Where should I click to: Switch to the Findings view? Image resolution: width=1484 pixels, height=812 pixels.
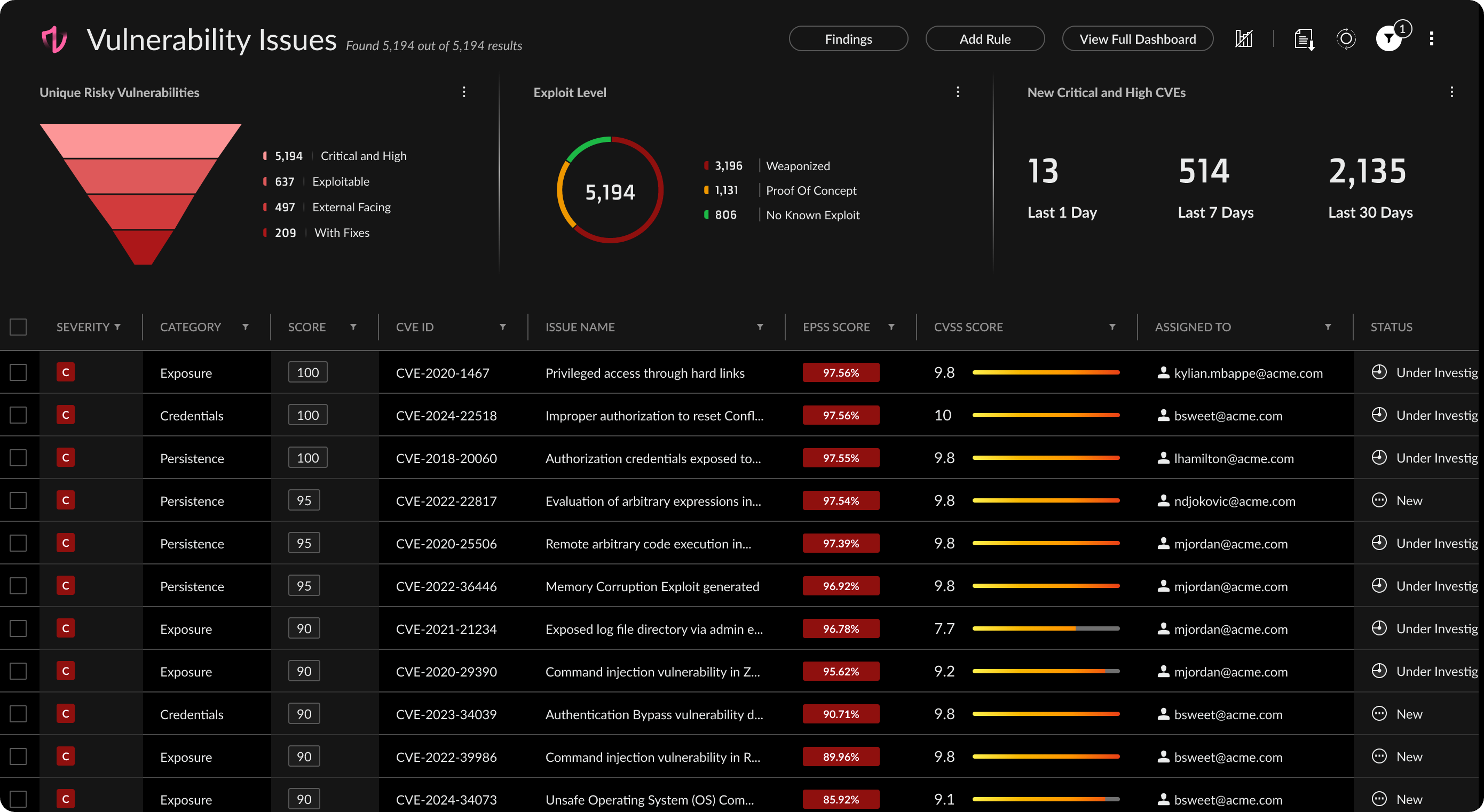pyautogui.click(x=848, y=38)
